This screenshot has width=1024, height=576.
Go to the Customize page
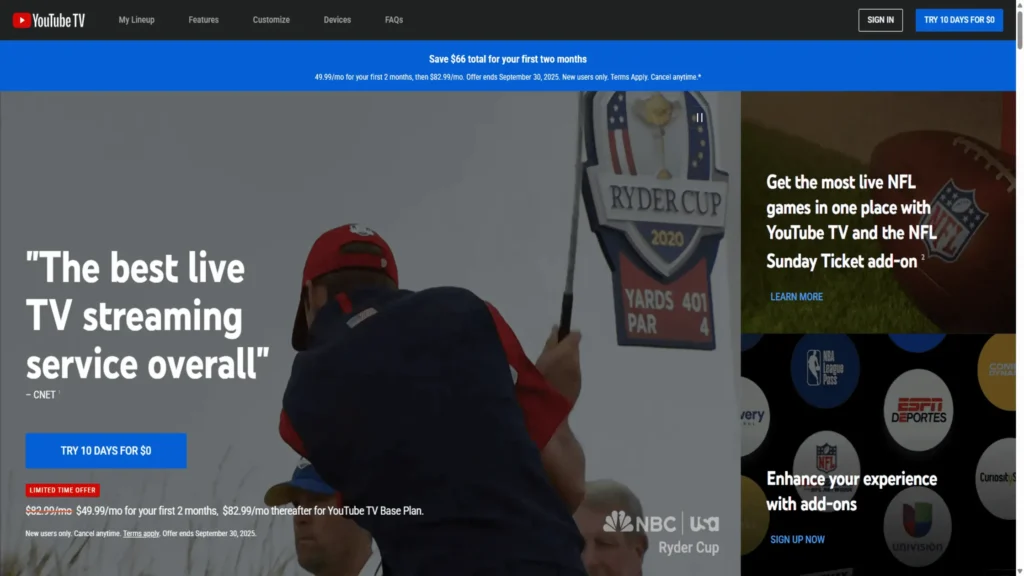pyautogui.click(x=271, y=20)
